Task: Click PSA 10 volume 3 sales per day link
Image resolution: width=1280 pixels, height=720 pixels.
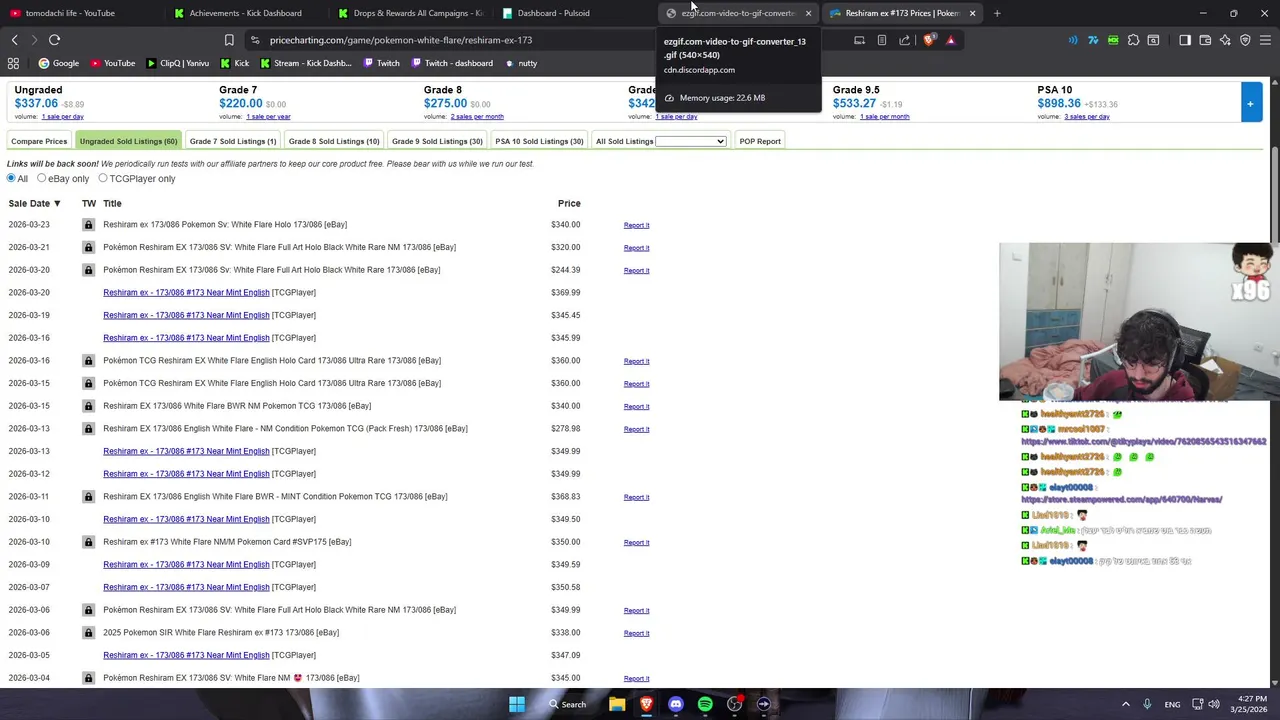Action: point(1087,117)
